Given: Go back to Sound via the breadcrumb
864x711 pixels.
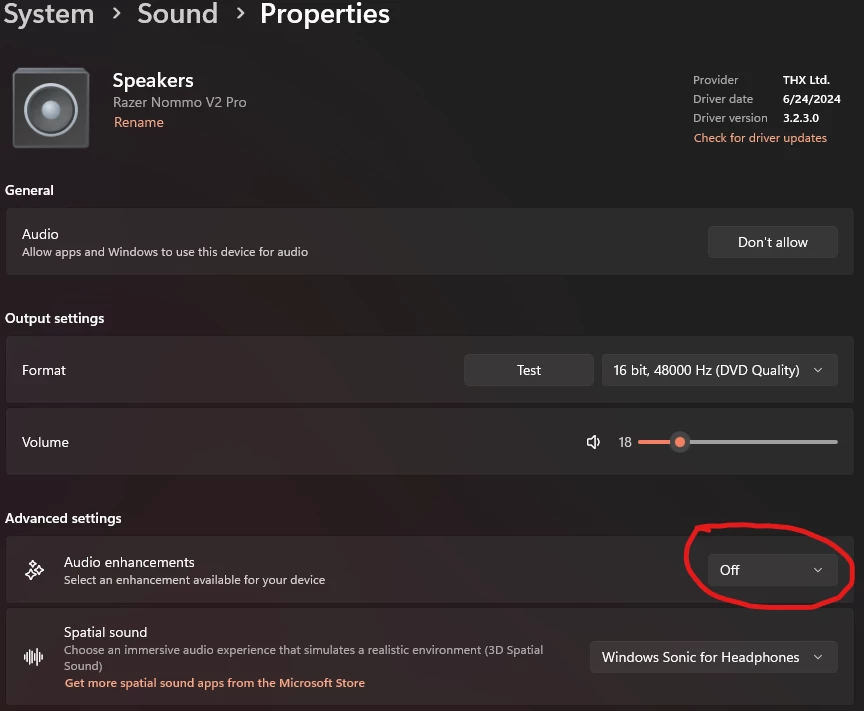Looking at the screenshot, I should pyautogui.click(x=177, y=15).
